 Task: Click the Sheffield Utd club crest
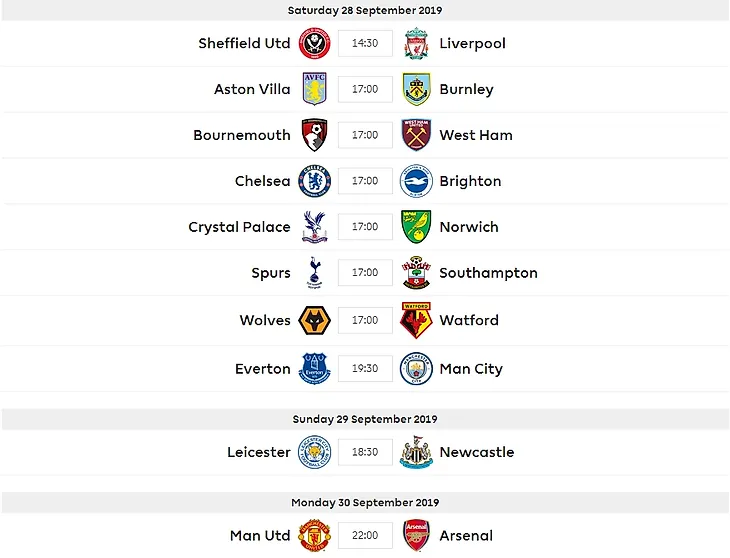pyautogui.click(x=314, y=43)
